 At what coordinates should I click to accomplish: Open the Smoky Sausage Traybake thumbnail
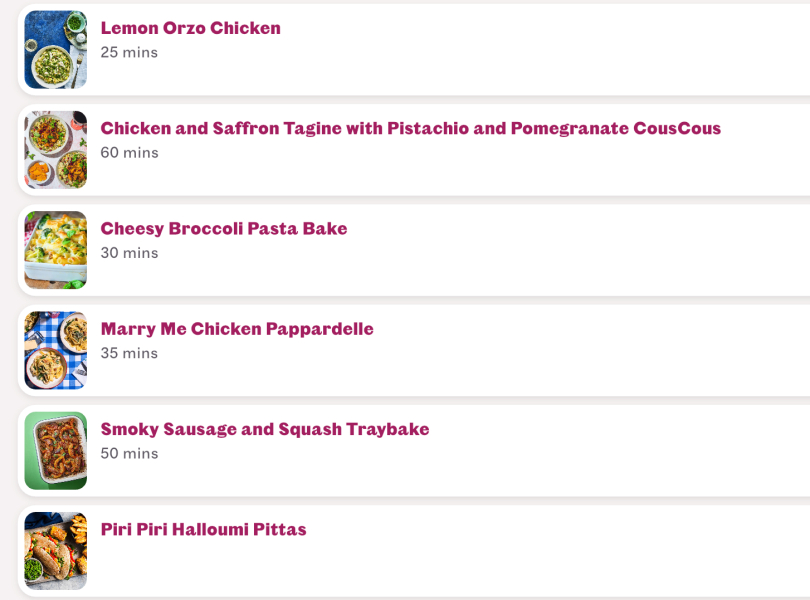coord(55,450)
